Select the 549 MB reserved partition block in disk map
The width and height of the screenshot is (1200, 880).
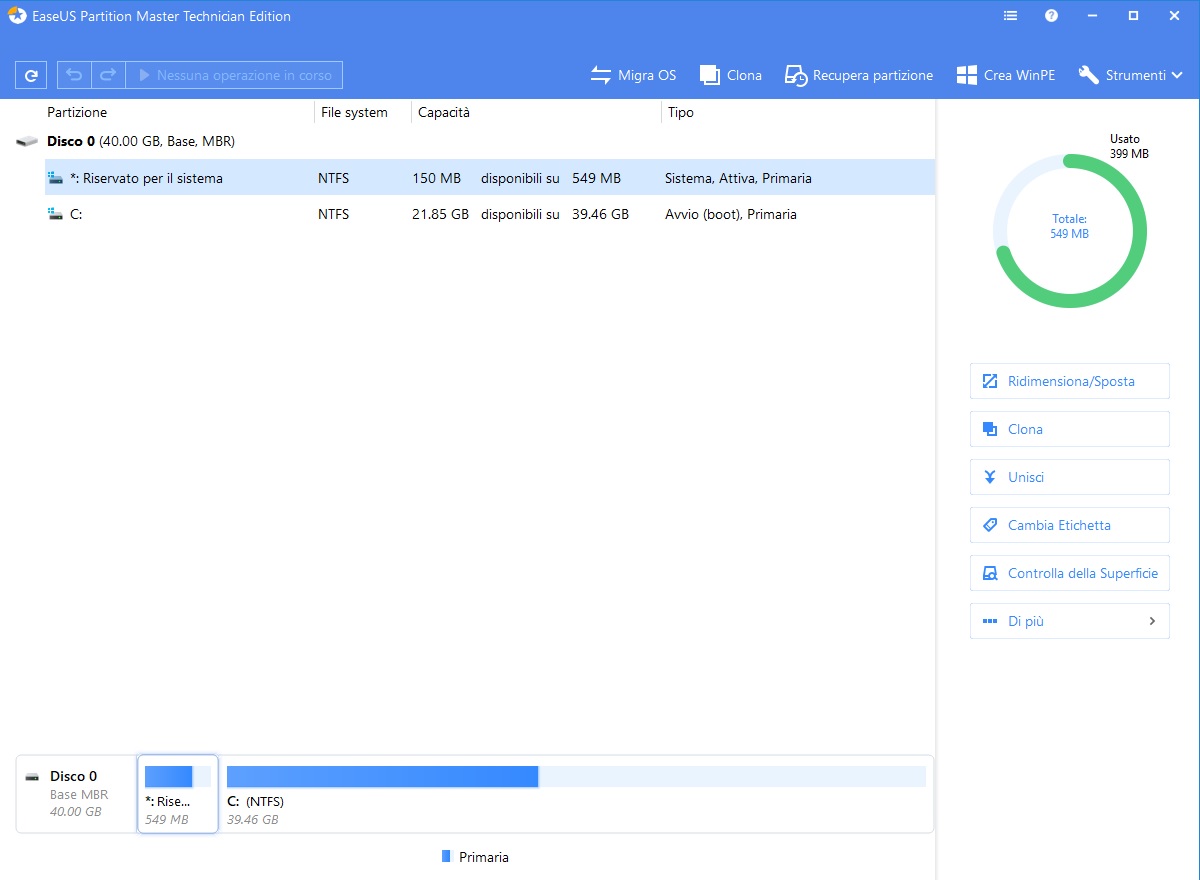(x=177, y=794)
